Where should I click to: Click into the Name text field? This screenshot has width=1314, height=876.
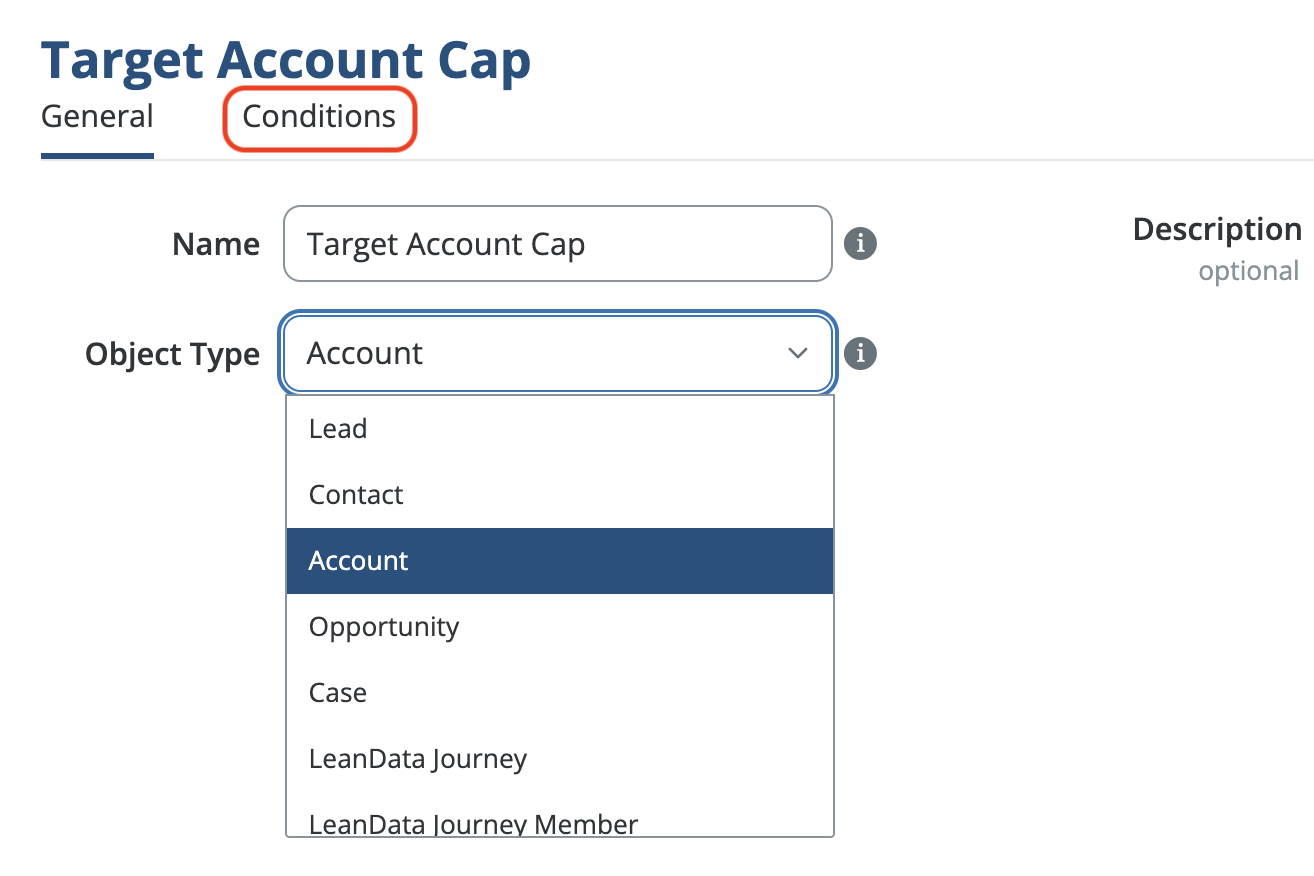click(557, 244)
